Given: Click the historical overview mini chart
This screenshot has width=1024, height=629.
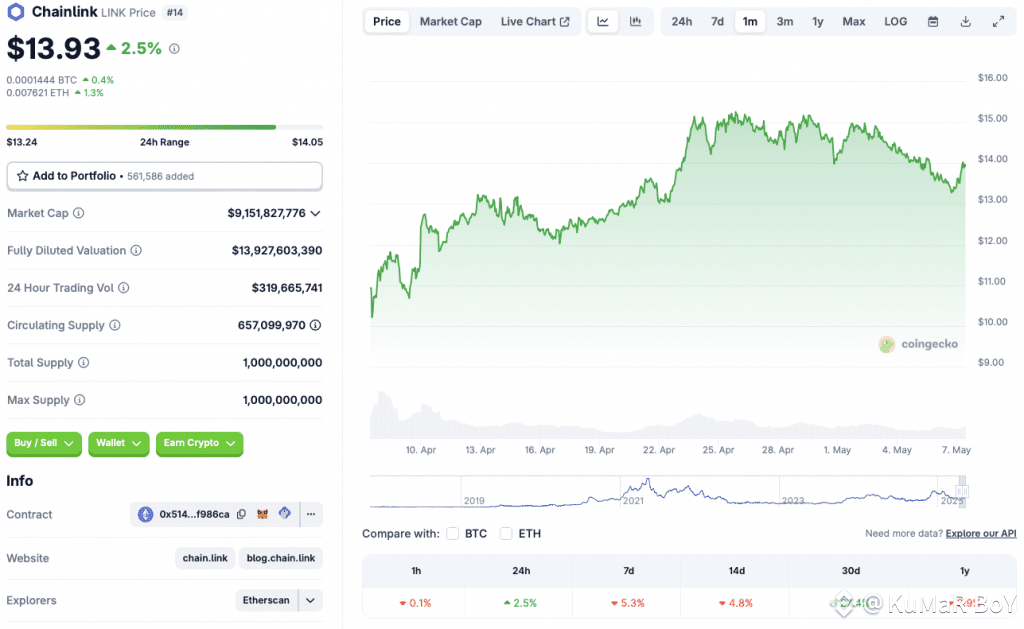Looking at the screenshot, I should [667, 491].
